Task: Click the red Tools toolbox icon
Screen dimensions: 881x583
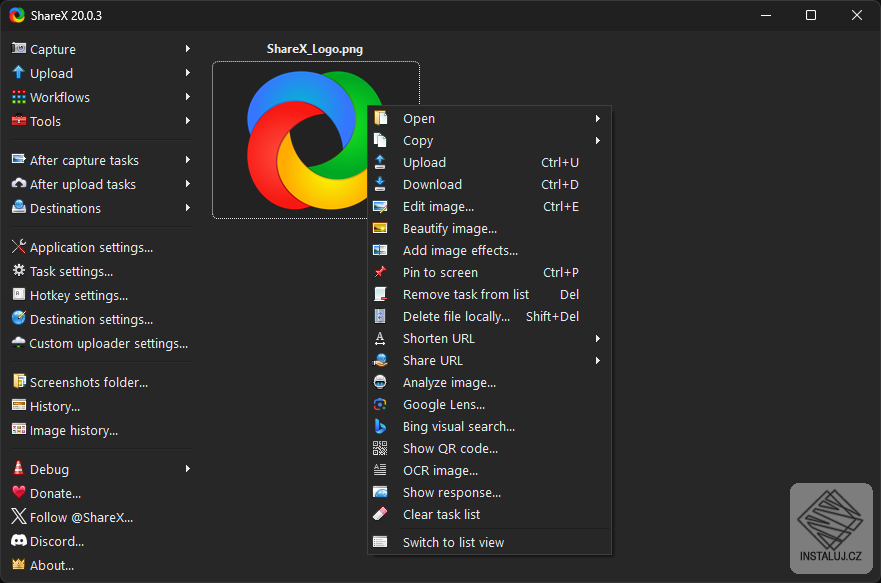Action: click(x=19, y=121)
